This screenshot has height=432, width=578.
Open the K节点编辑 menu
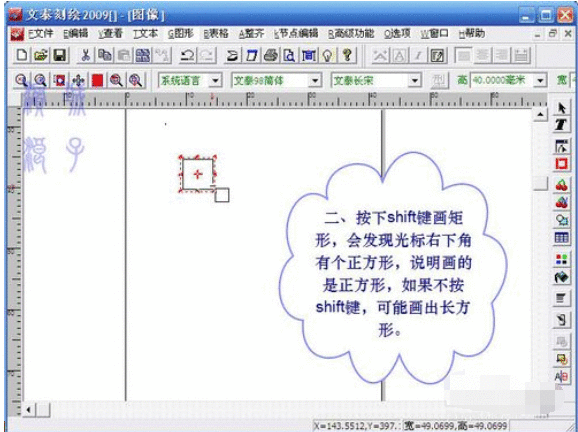296,34
